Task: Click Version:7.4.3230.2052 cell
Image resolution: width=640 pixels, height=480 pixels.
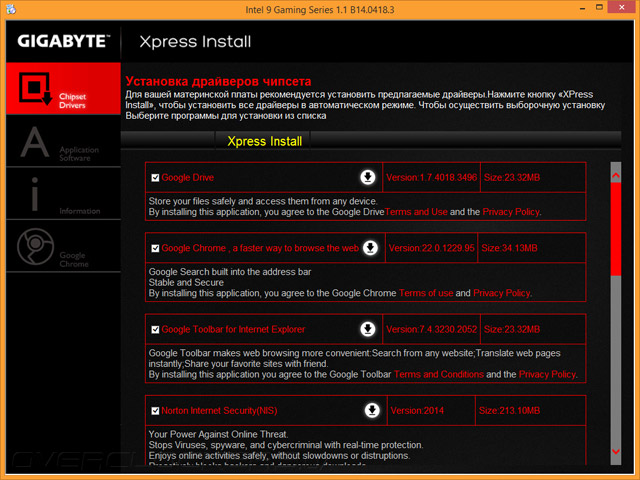Action: point(431,329)
